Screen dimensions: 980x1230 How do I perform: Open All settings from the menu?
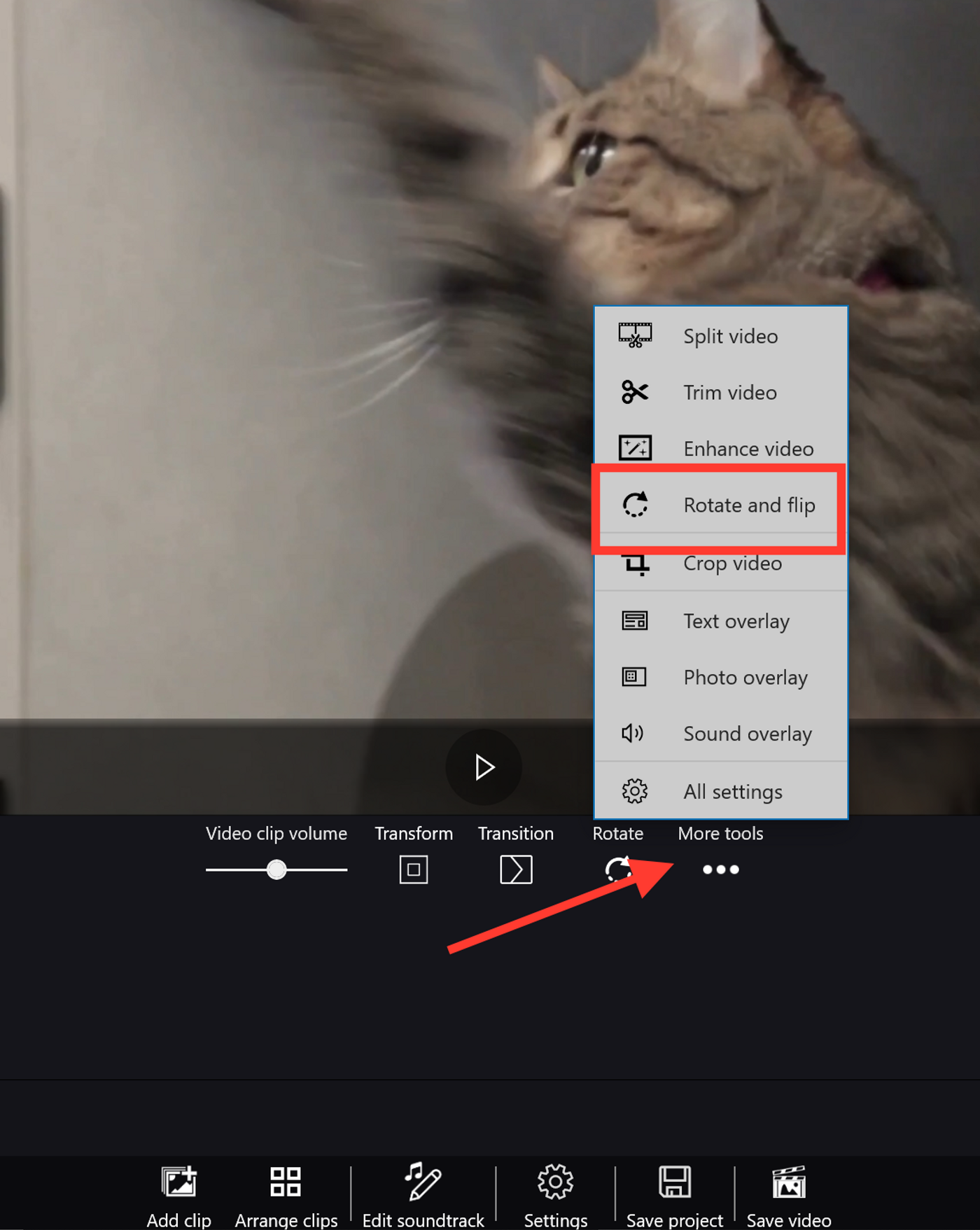[721, 792]
